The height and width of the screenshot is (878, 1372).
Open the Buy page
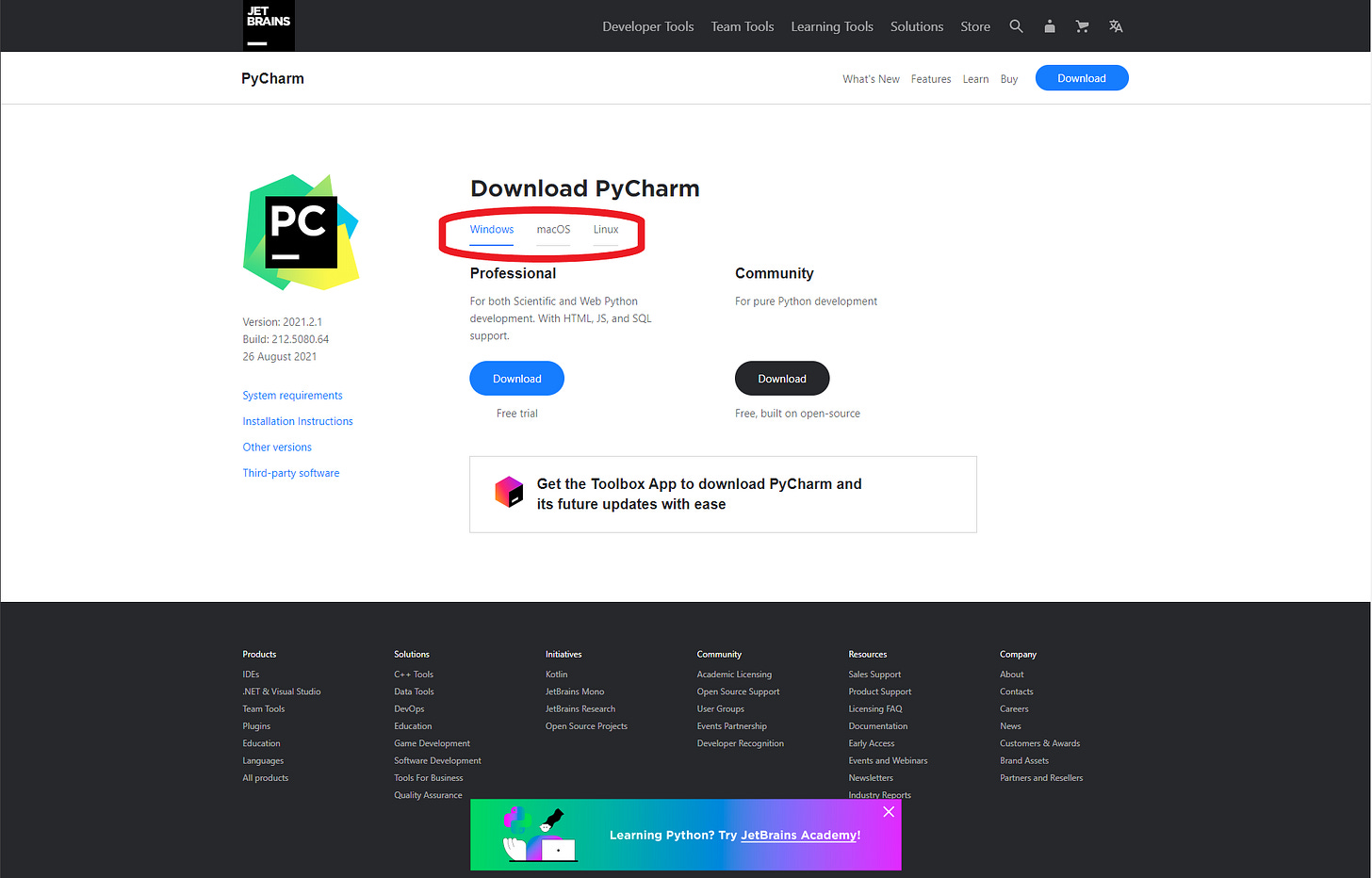click(1009, 79)
